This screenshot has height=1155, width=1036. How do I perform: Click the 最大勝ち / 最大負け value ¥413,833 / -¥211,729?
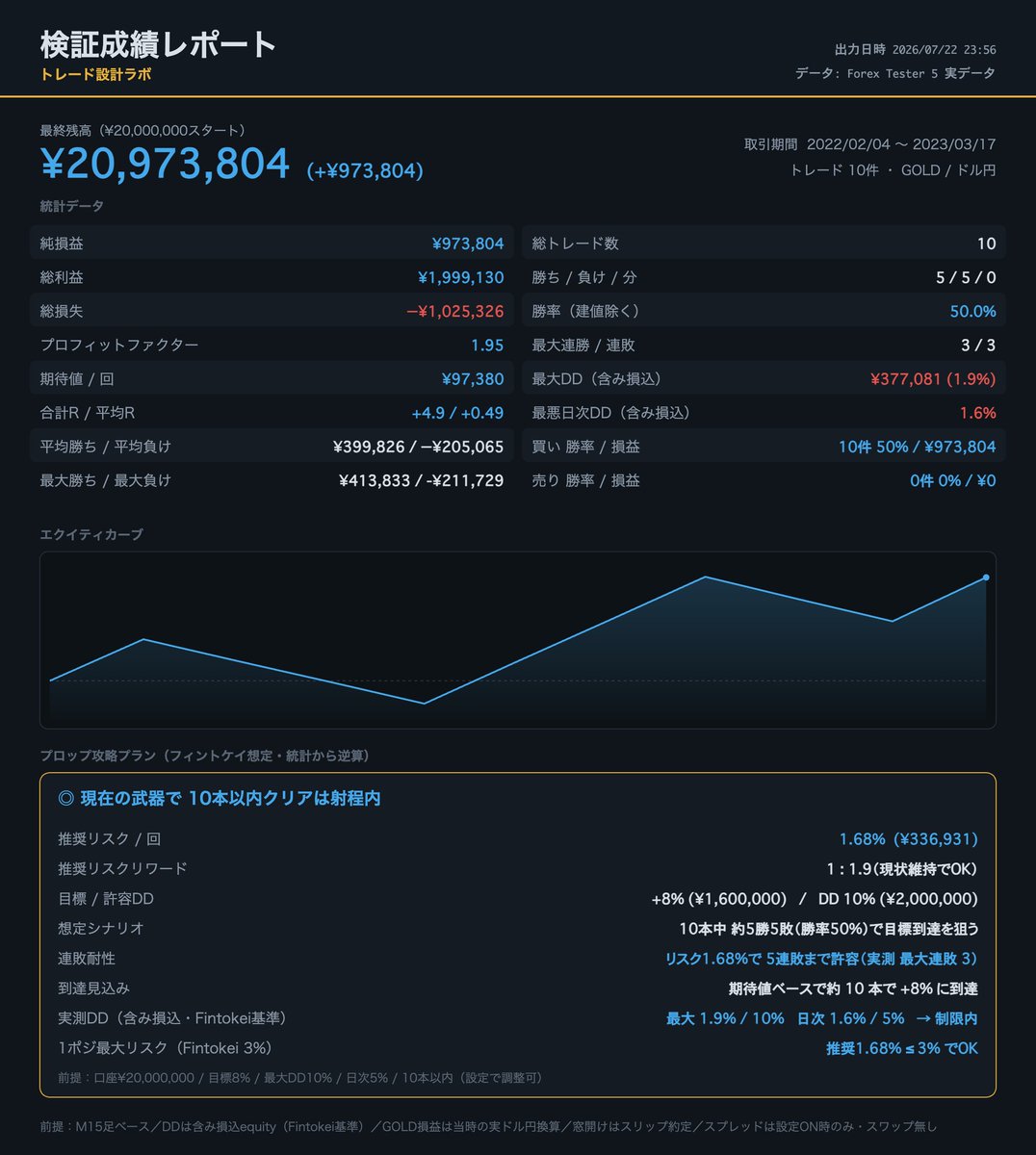click(x=421, y=480)
